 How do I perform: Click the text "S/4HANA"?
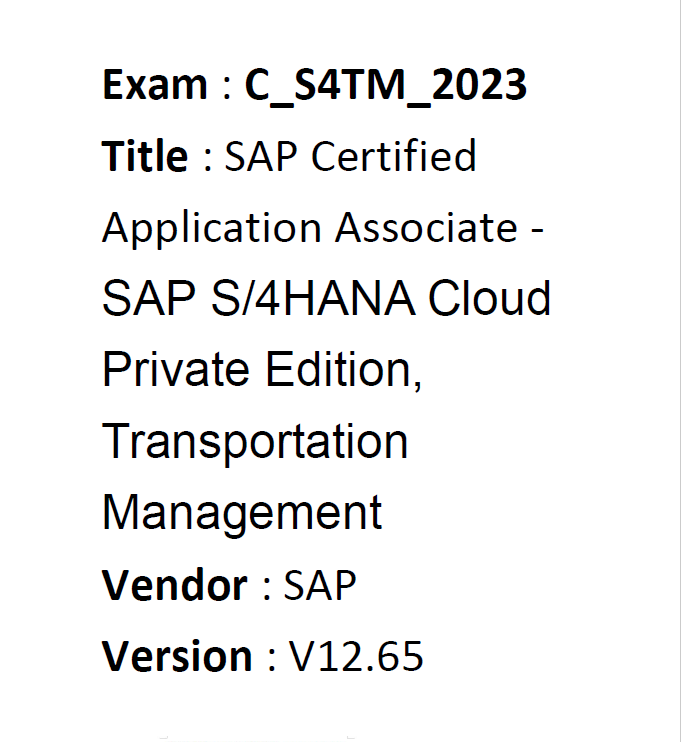tap(313, 298)
